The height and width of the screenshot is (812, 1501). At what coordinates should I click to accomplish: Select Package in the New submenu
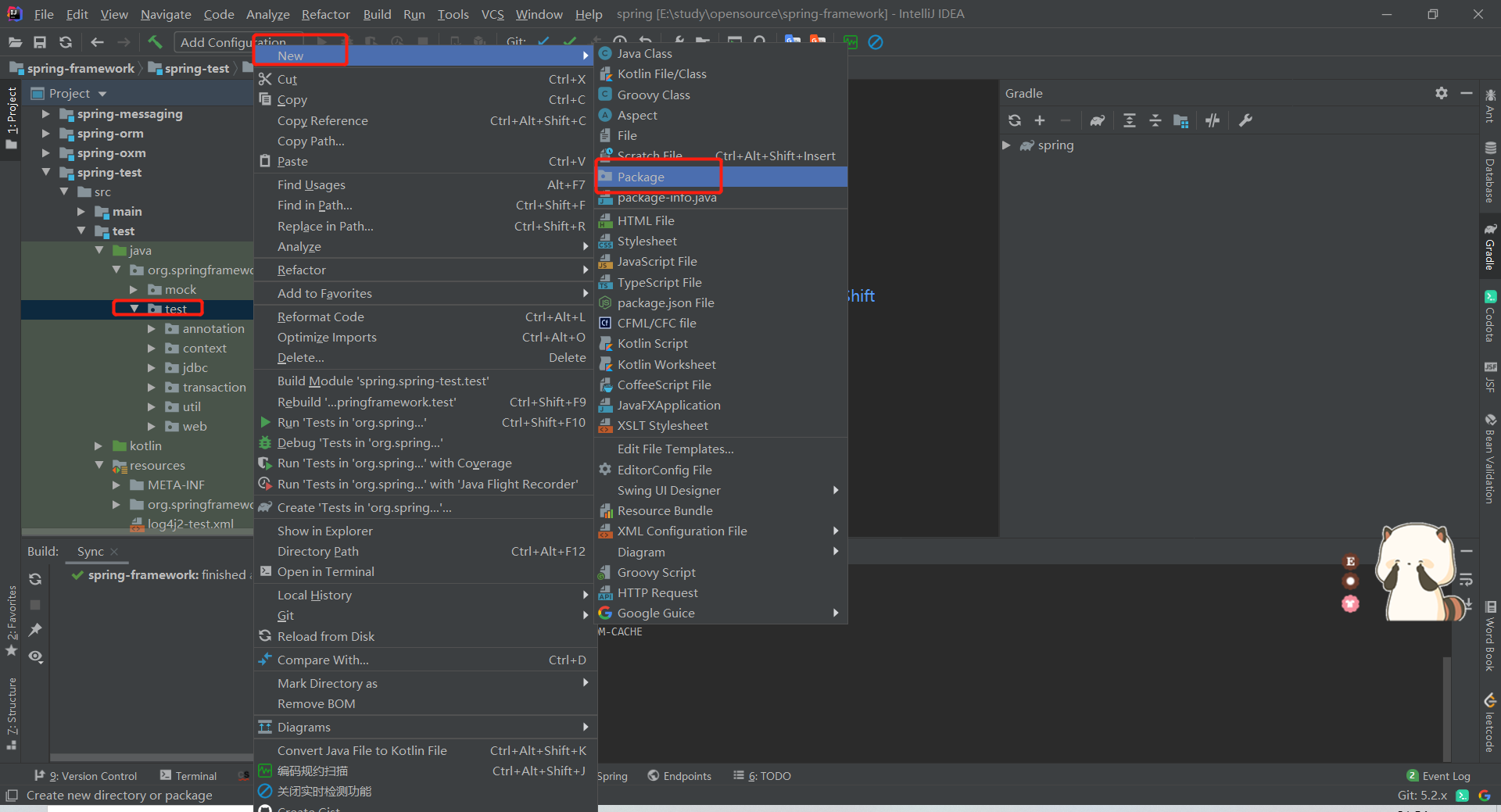pos(721,177)
